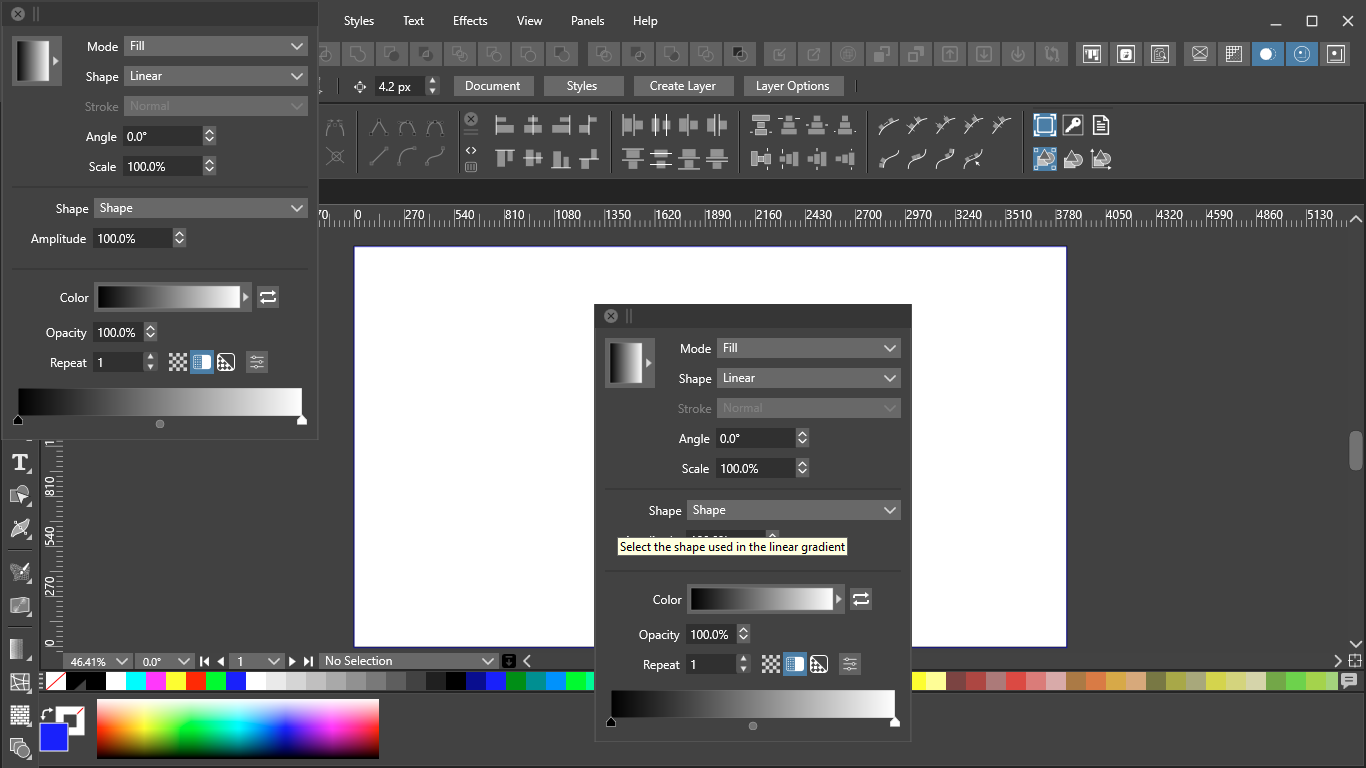Click the page document icon beside the key icon
The height and width of the screenshot is (768, 1366).
coord(1101,125)
